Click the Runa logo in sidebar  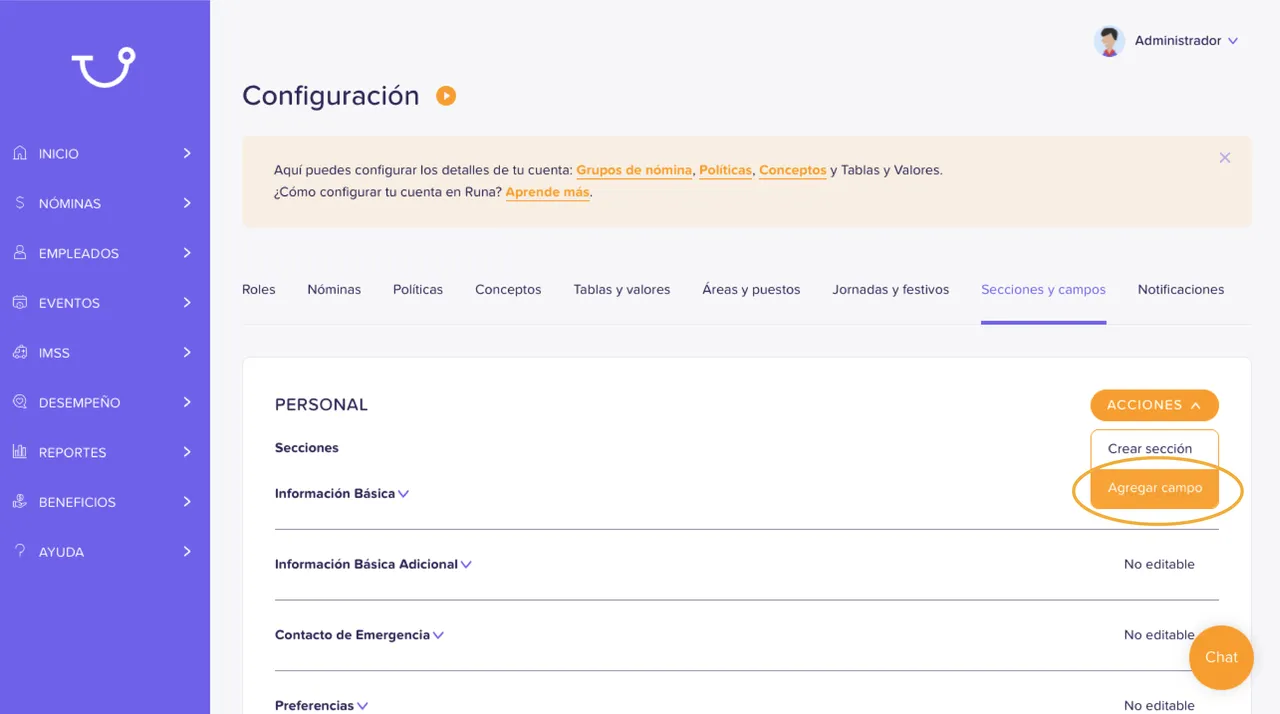tap(103, 66)
